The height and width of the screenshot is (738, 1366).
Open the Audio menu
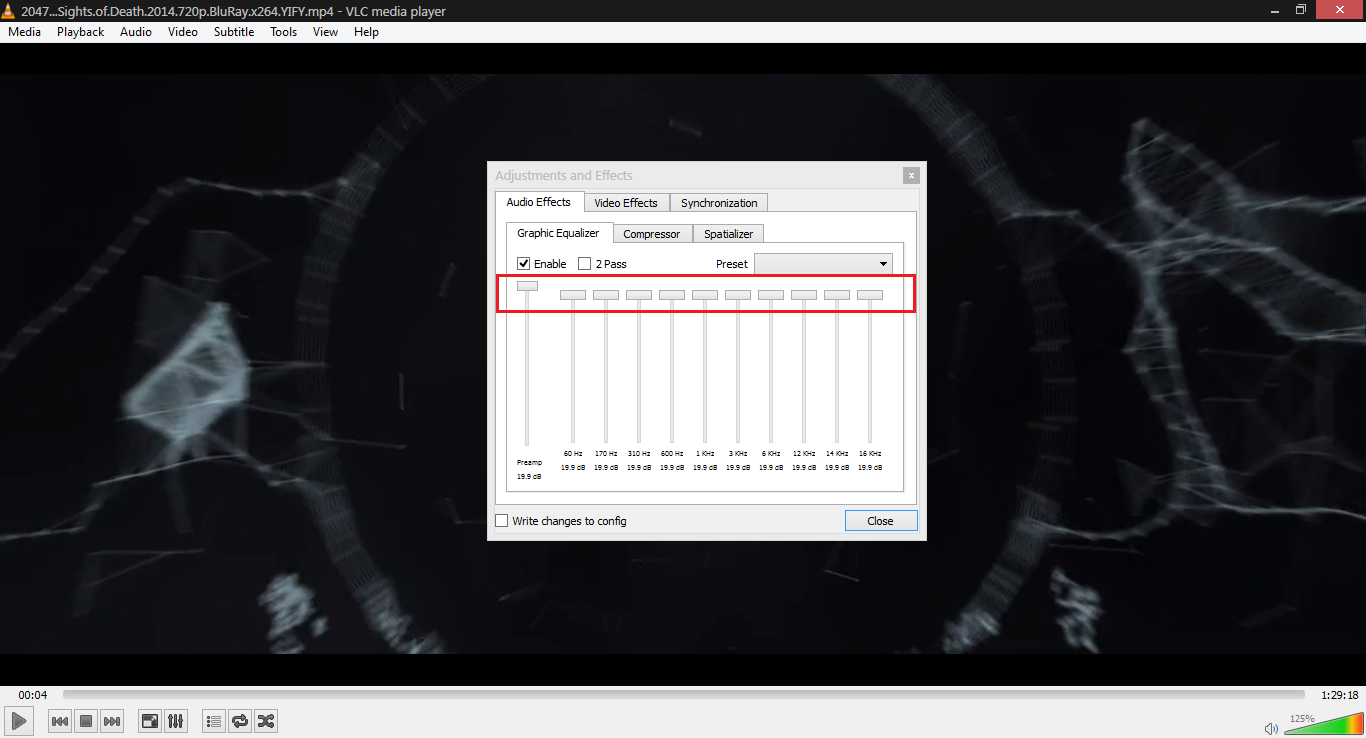coord(135,31)
